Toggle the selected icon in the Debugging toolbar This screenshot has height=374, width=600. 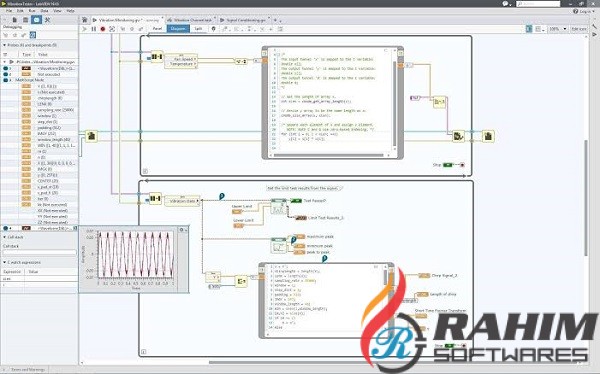click(x=33, y=35)
